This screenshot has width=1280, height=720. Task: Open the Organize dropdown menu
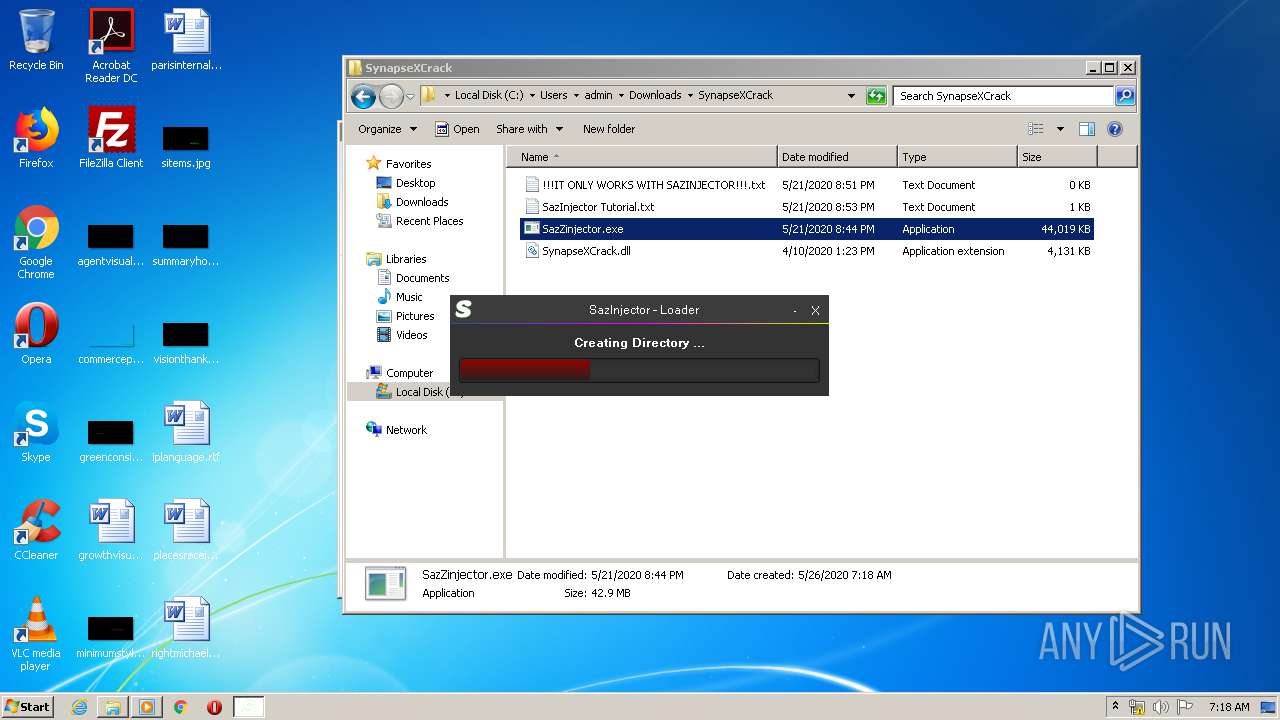click(x=386, y=129)
